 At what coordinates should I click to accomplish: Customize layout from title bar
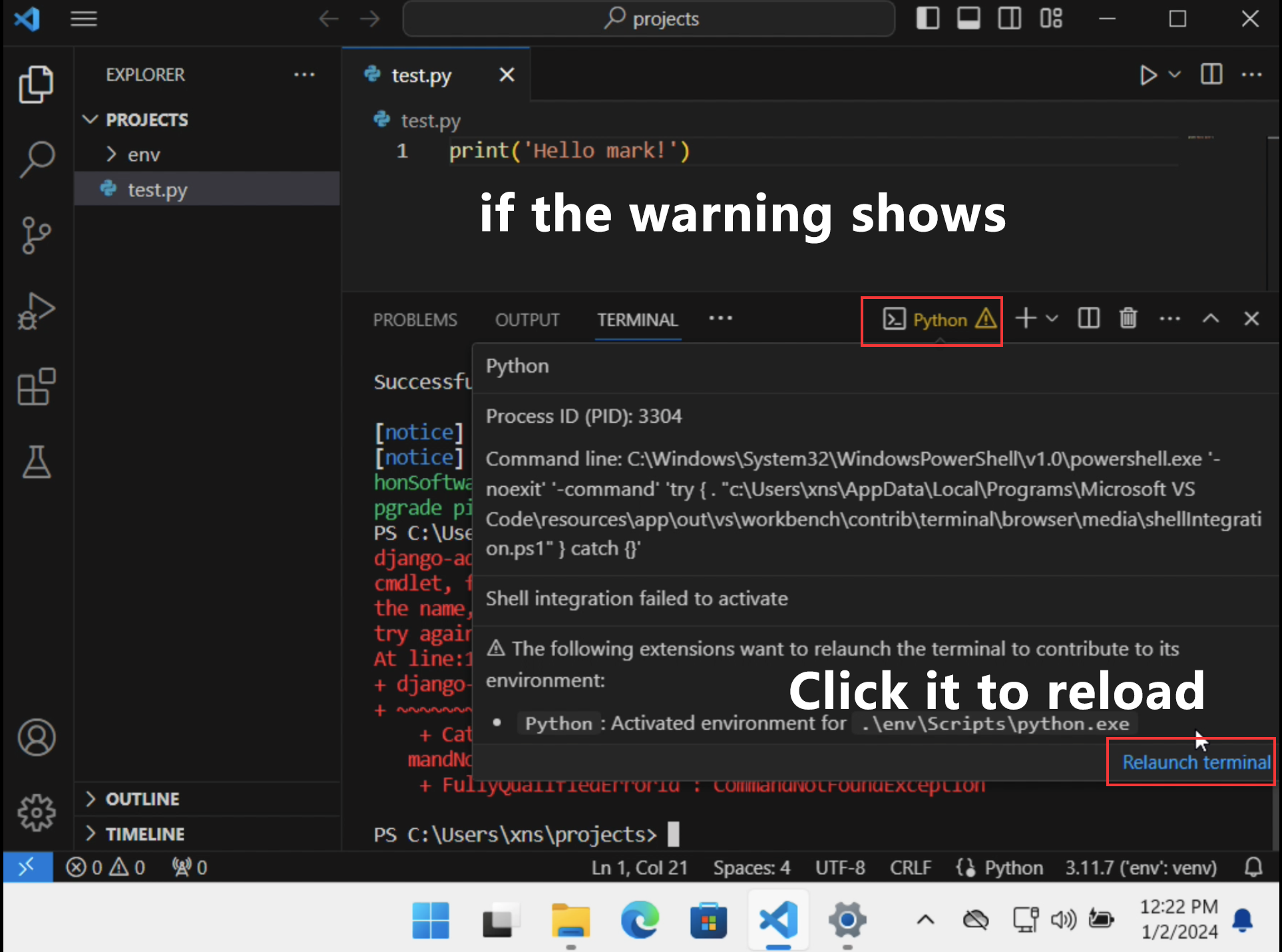tap(1052, 18)
